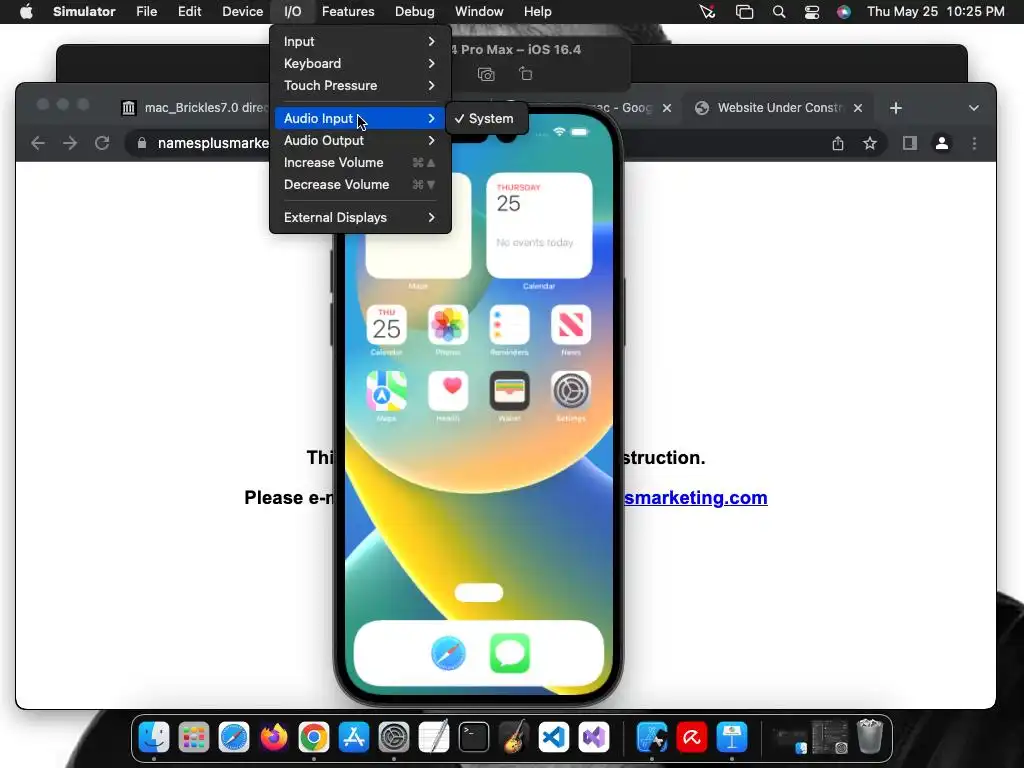Go back in Chrome
This screenshot has width=1024, height=768.
tap(38, 143)
